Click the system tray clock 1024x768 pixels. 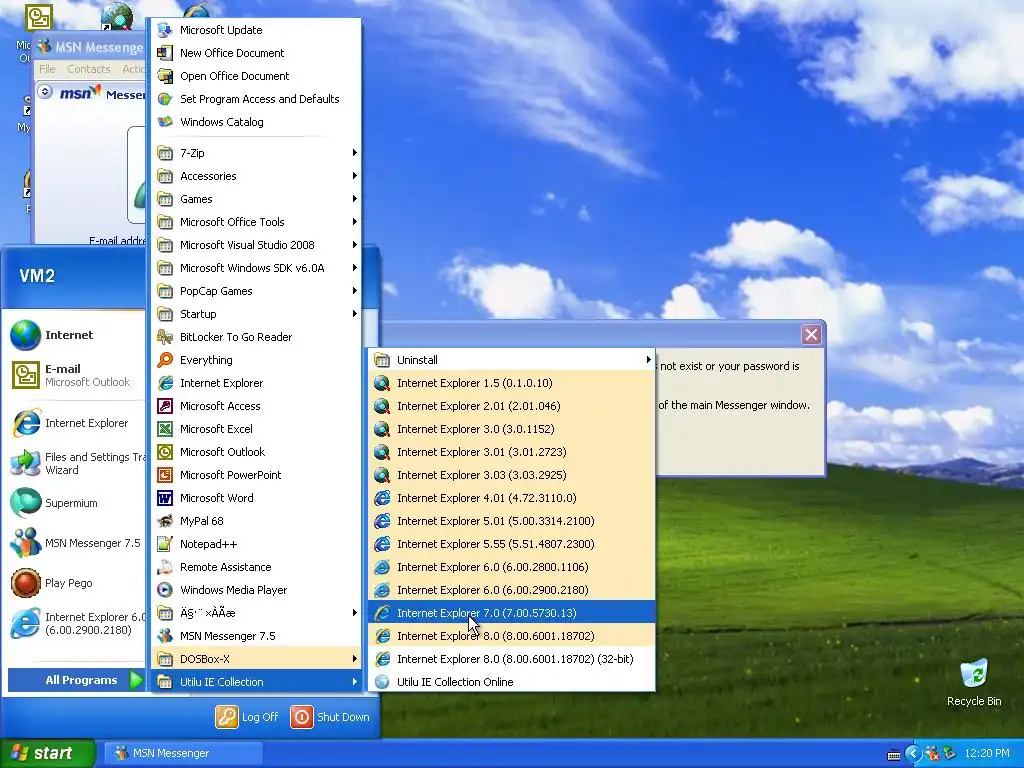click(987, 753)
